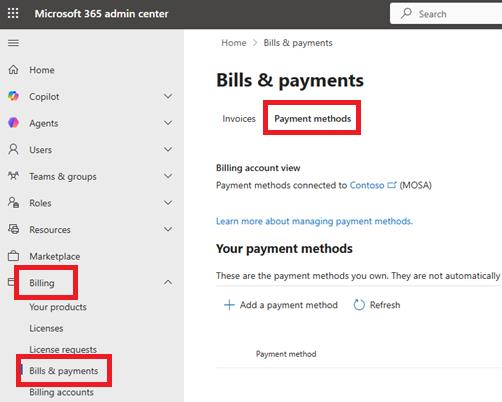Open Billing accounts under Billing

(61, 392)
